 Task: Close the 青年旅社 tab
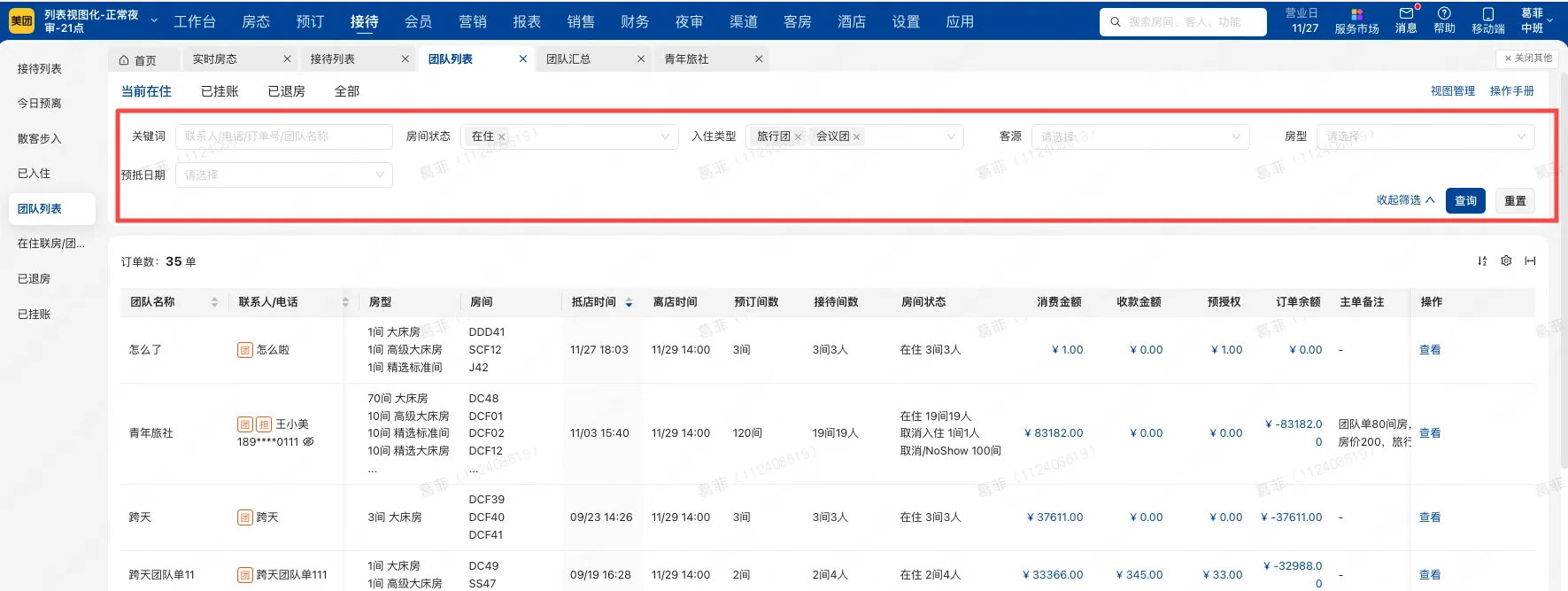pyautogui.click(x=758, y=59)
